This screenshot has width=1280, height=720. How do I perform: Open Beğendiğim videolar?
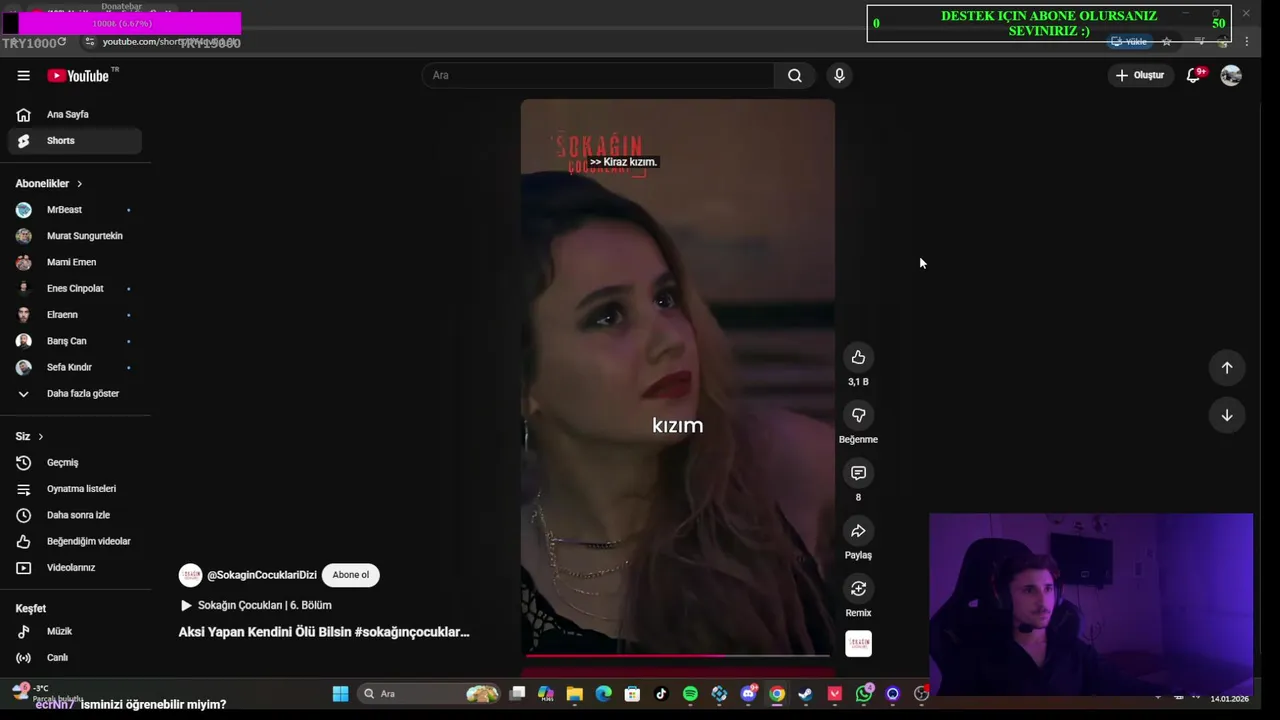(75, 541)
